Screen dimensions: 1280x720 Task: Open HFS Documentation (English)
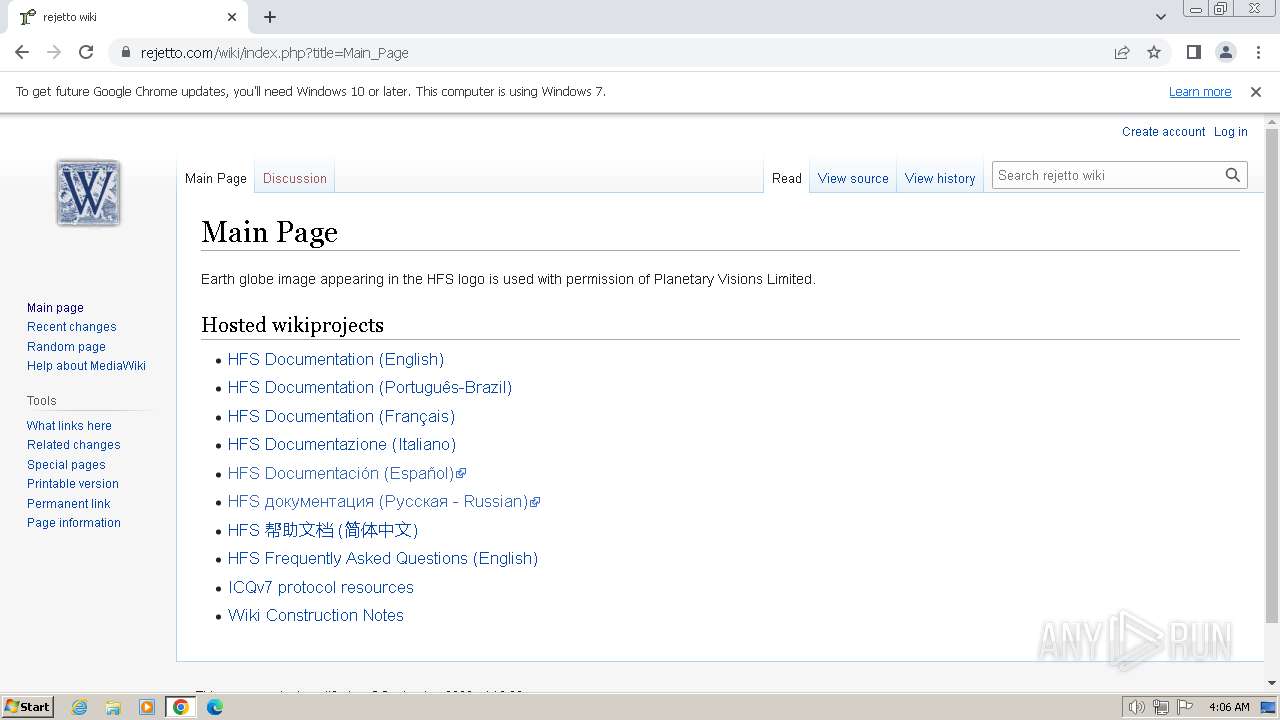[336, 359]
